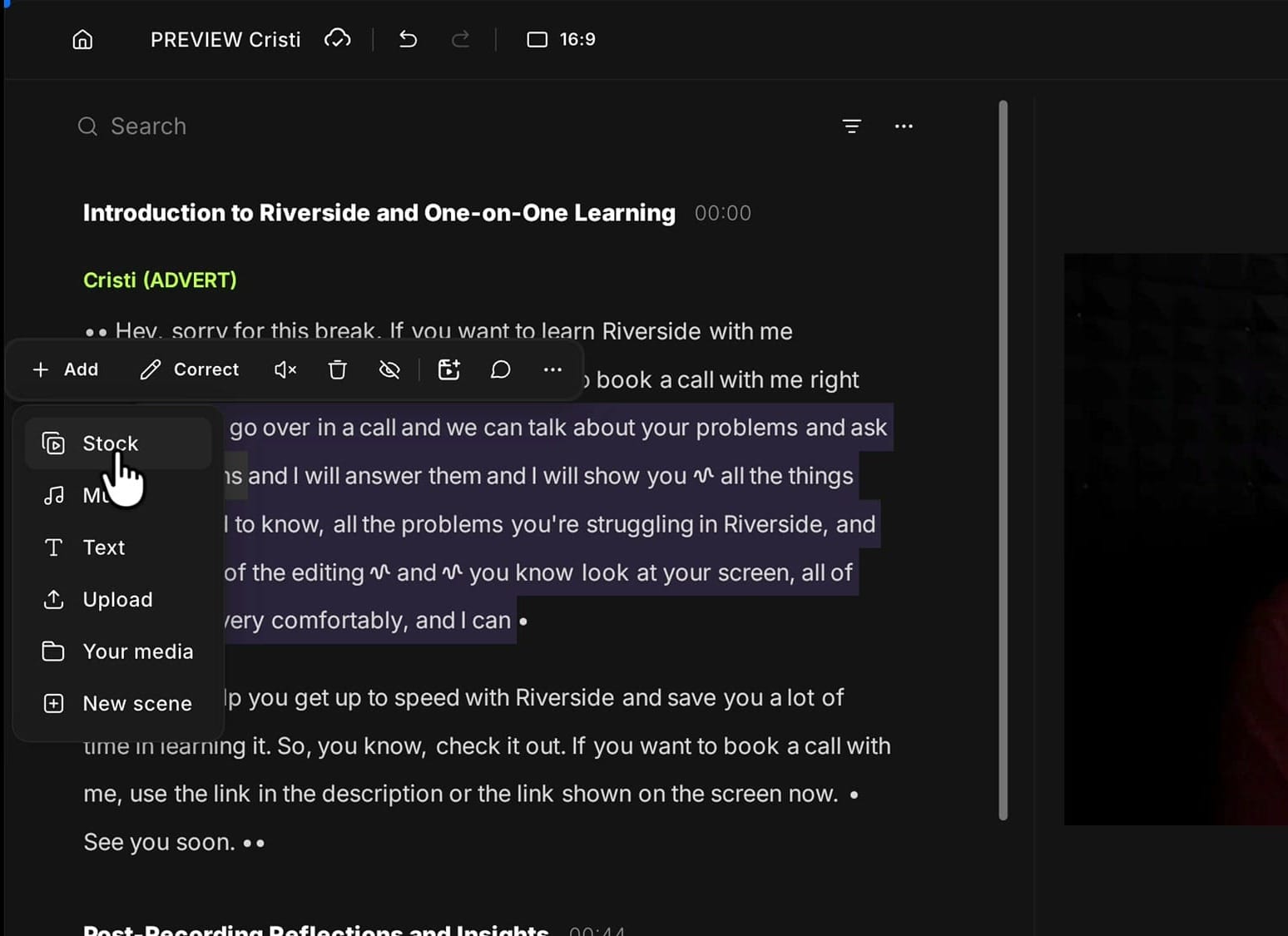The image size is (1288, 936).
Task: Click the transcript panel scrollbar
Action: point(1003,460)
